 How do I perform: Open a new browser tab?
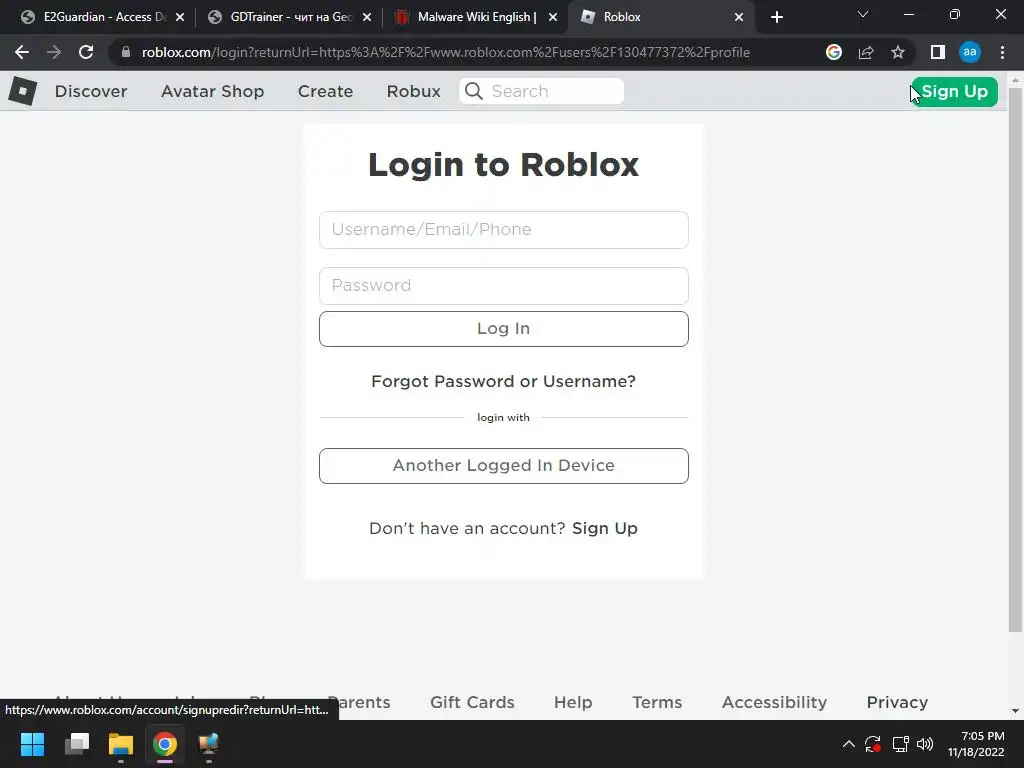tap(776, 17)
